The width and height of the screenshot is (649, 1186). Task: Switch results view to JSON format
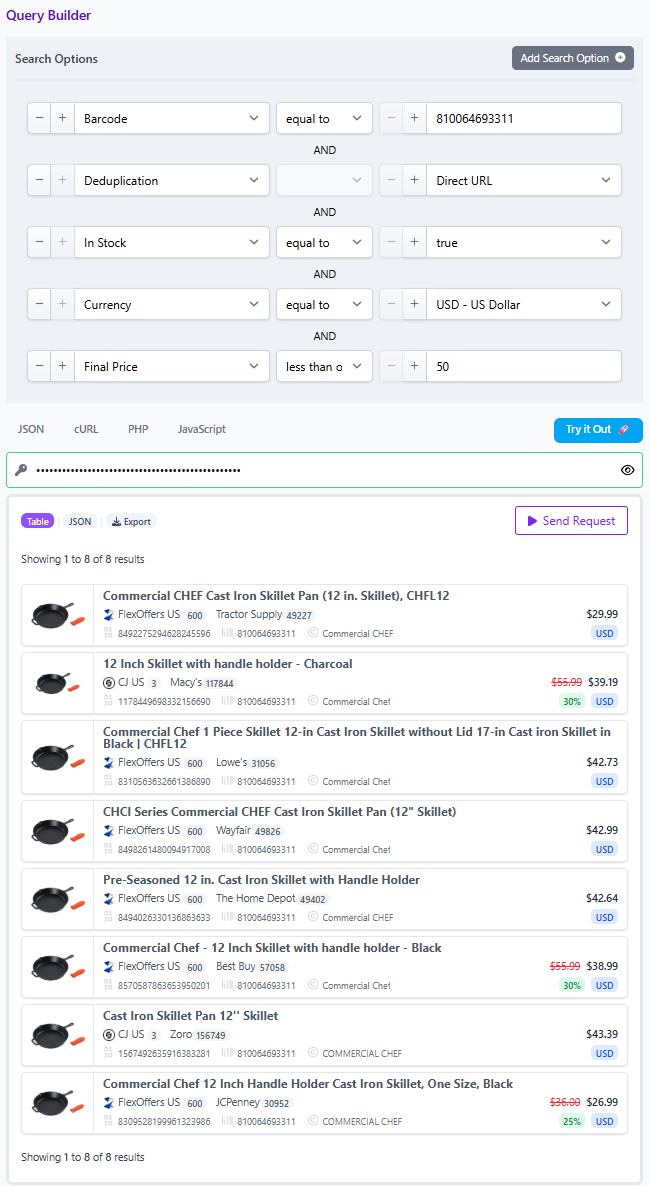[80, 521]
